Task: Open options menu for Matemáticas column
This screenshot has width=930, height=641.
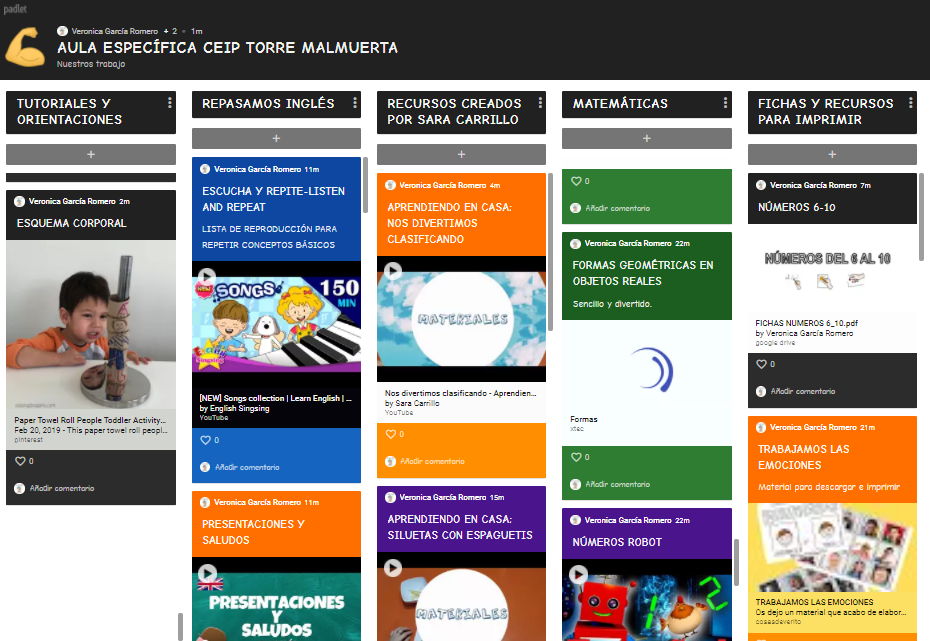Action: pyautogui.click(x=725, y=103)
